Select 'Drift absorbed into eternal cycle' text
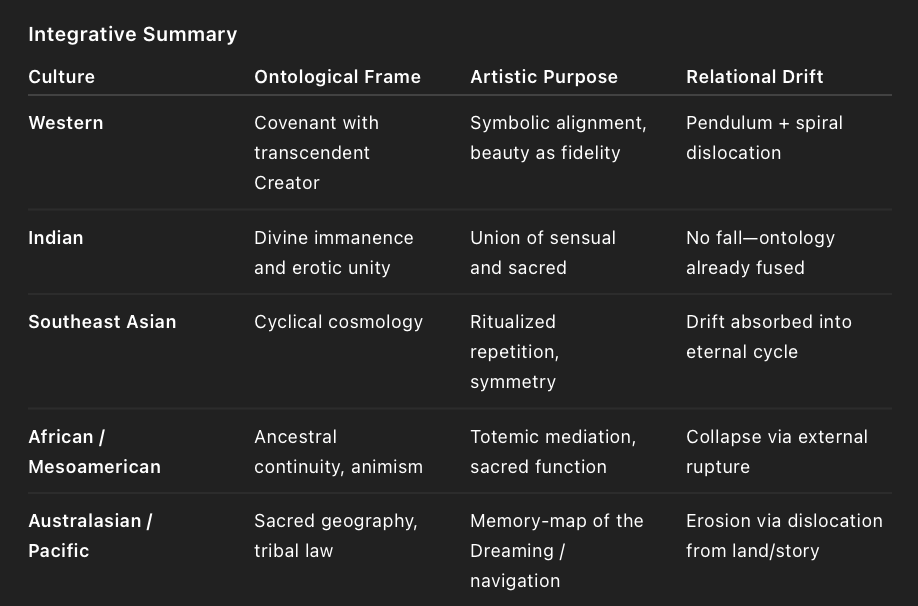918x606 pixels. pos(769,337)
